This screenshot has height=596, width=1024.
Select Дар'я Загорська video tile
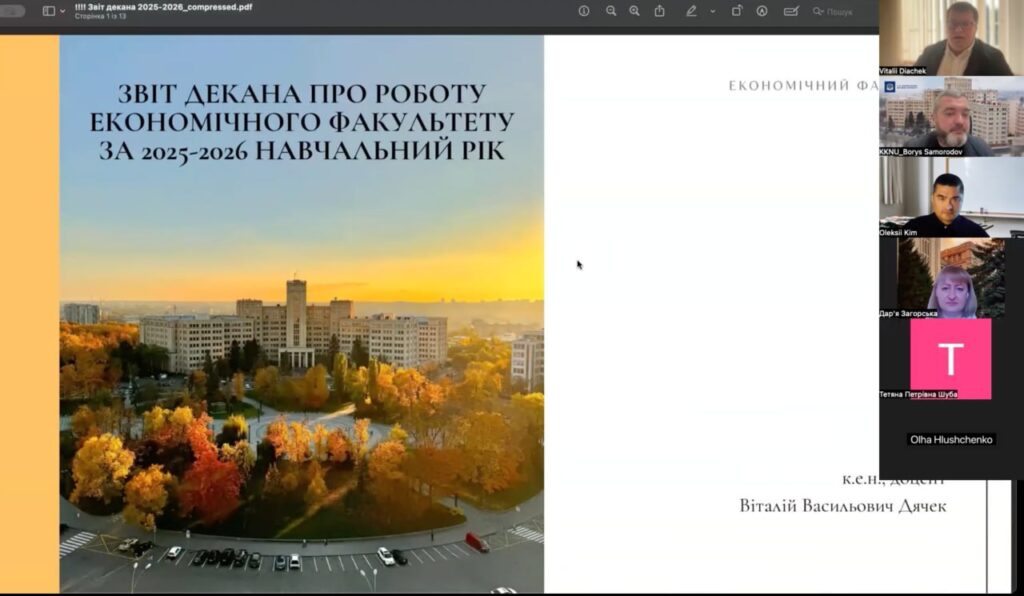point(951,278)
